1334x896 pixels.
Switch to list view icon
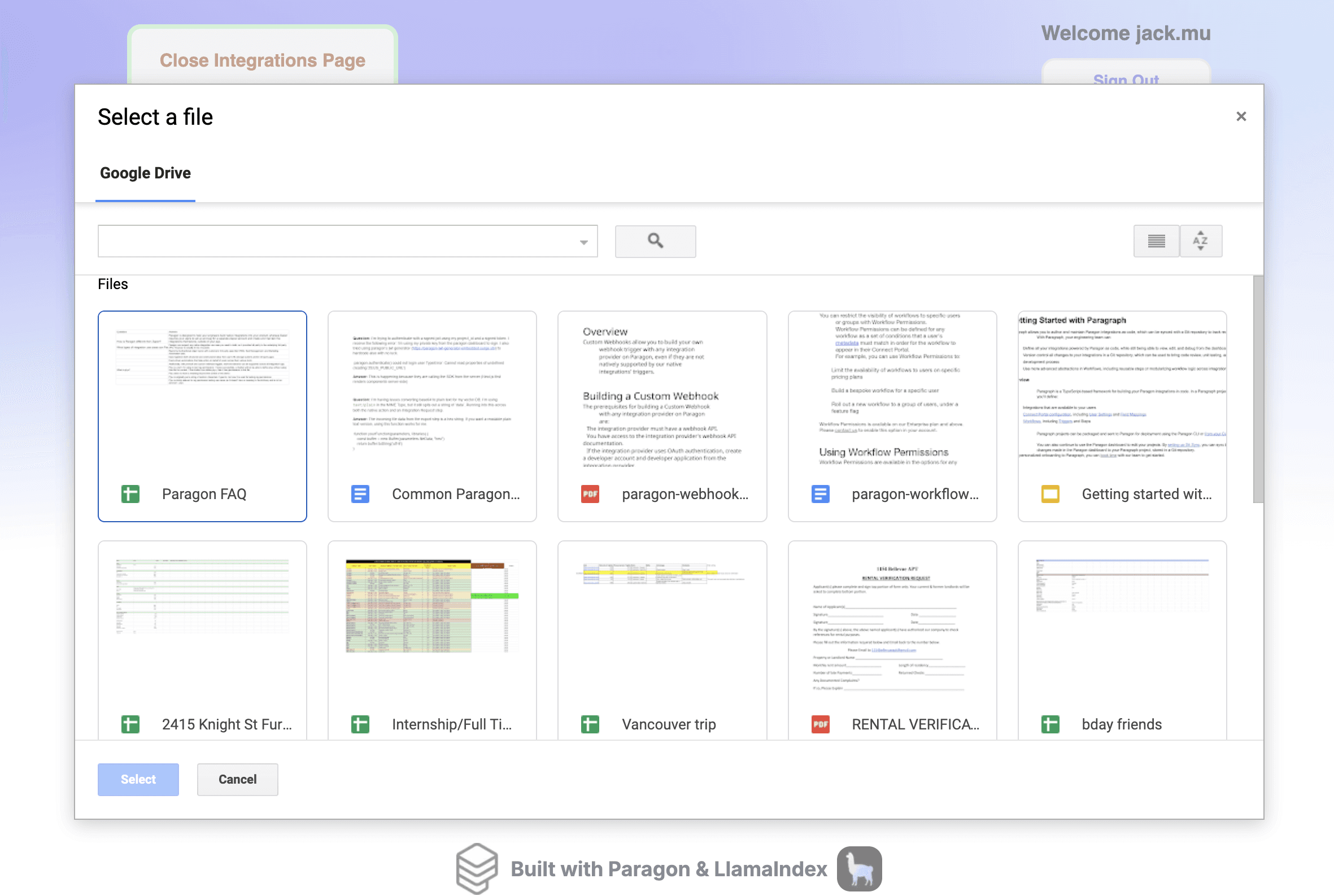click(1156, 241)
